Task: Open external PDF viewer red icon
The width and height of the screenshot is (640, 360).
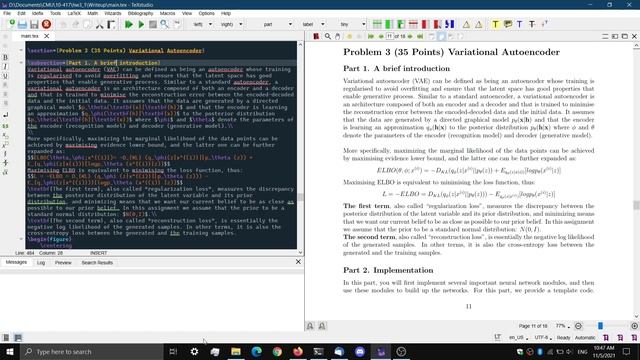Action: 316,36
